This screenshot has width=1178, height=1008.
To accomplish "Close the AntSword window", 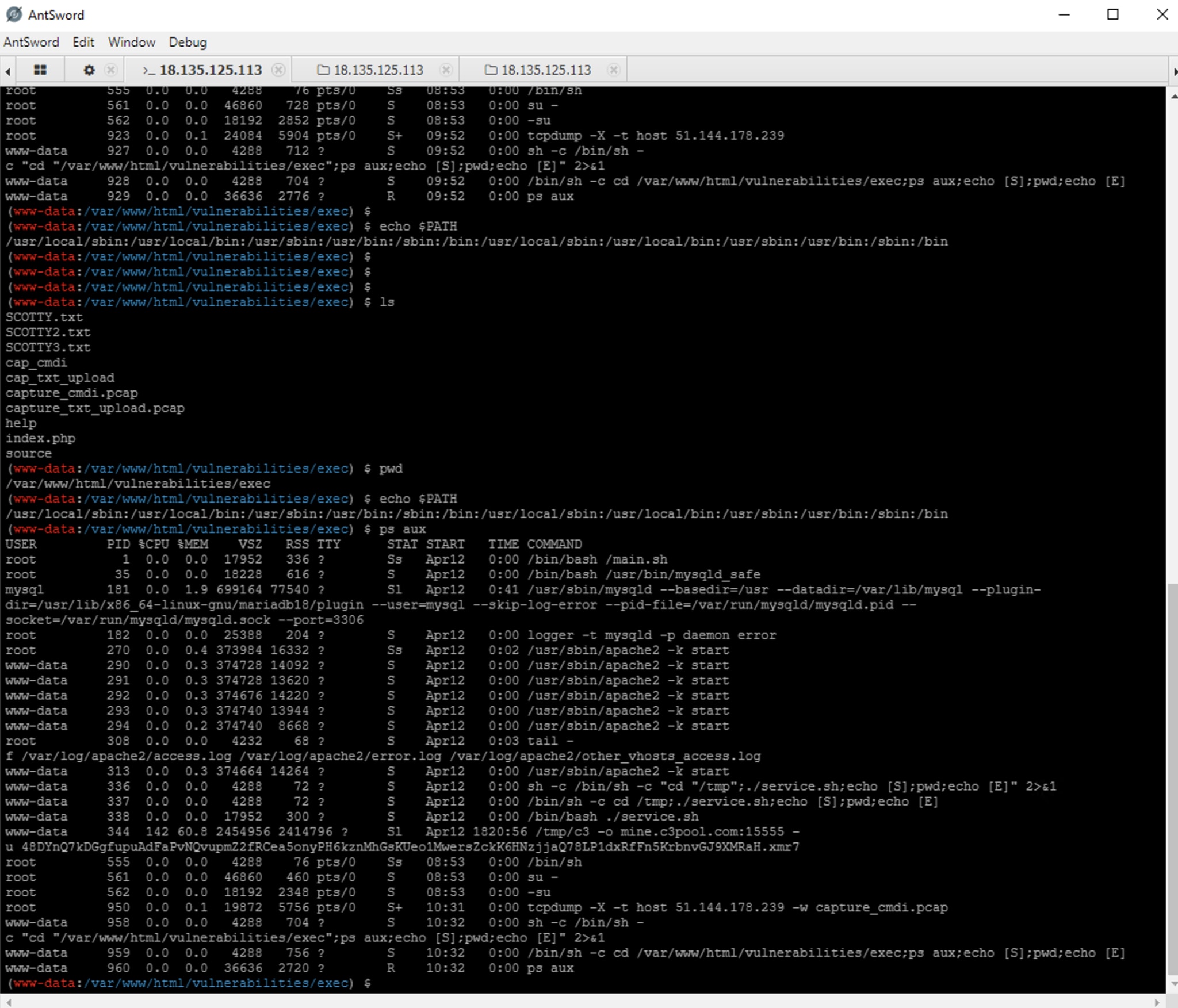I will pyautogui.click(x=1162, y=14).
